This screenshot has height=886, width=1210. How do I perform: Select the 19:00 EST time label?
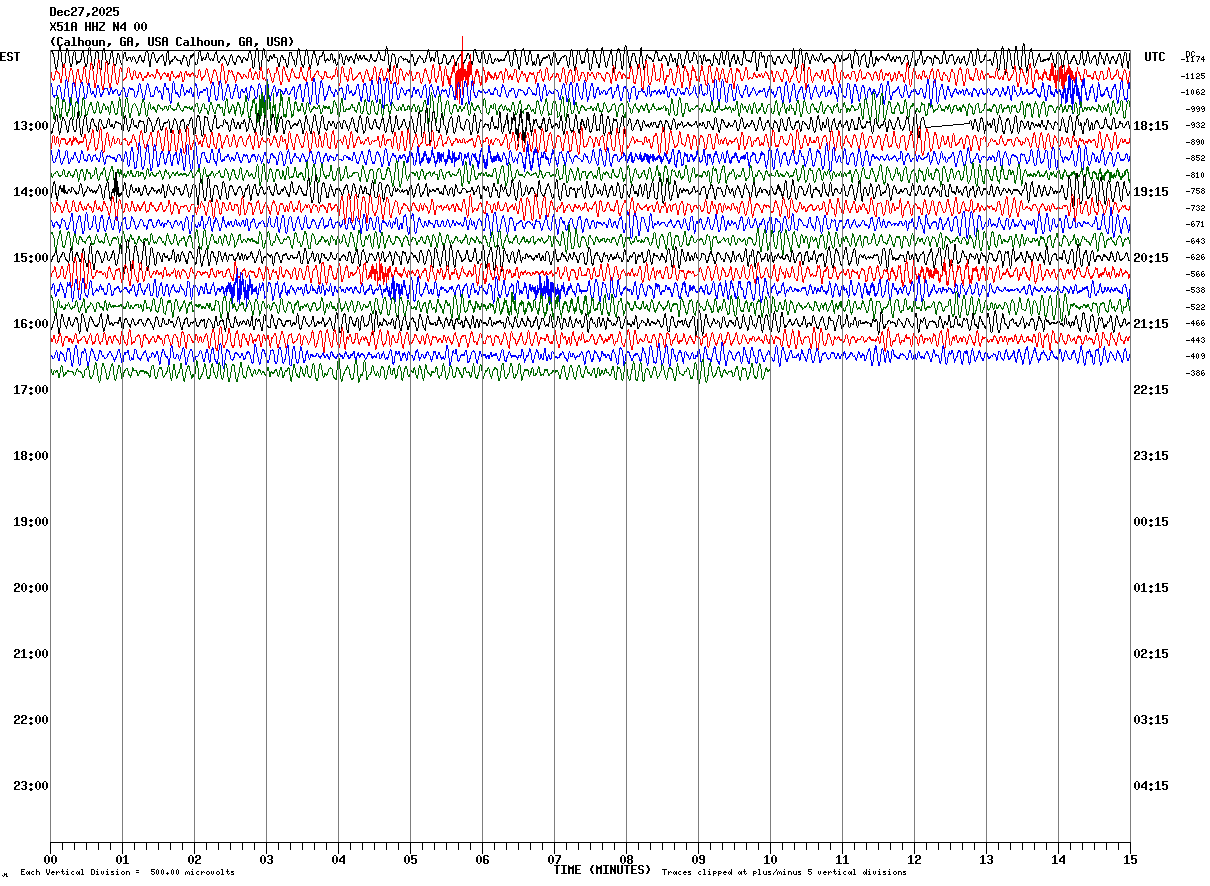pyautogui.click(x=31, y=522)
